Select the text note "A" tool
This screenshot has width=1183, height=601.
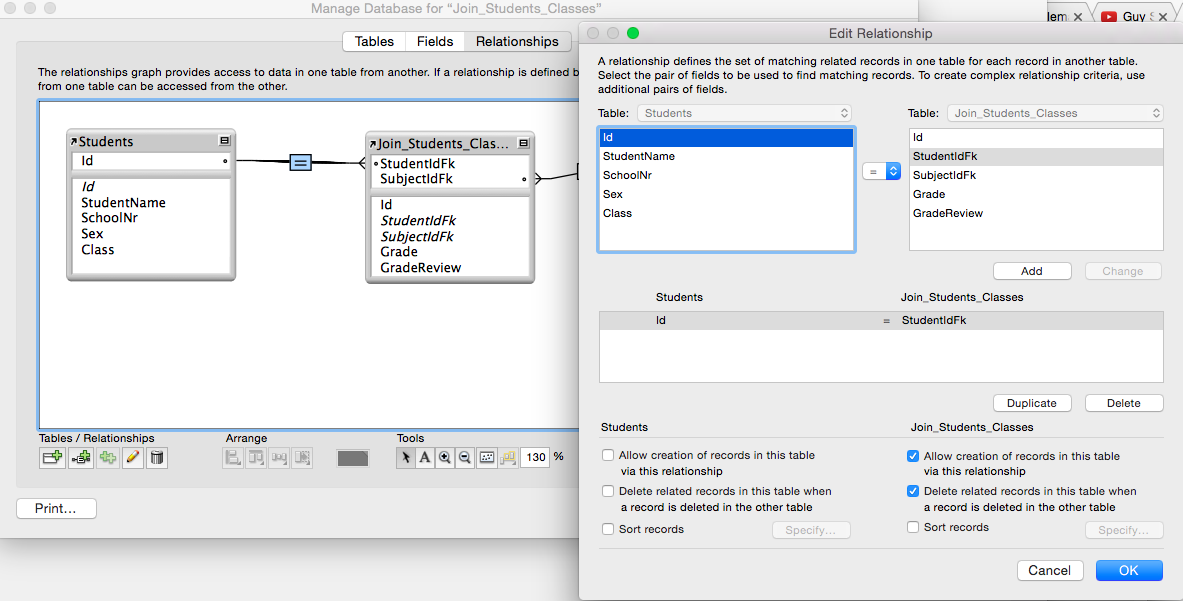click(x=425, y=457)
